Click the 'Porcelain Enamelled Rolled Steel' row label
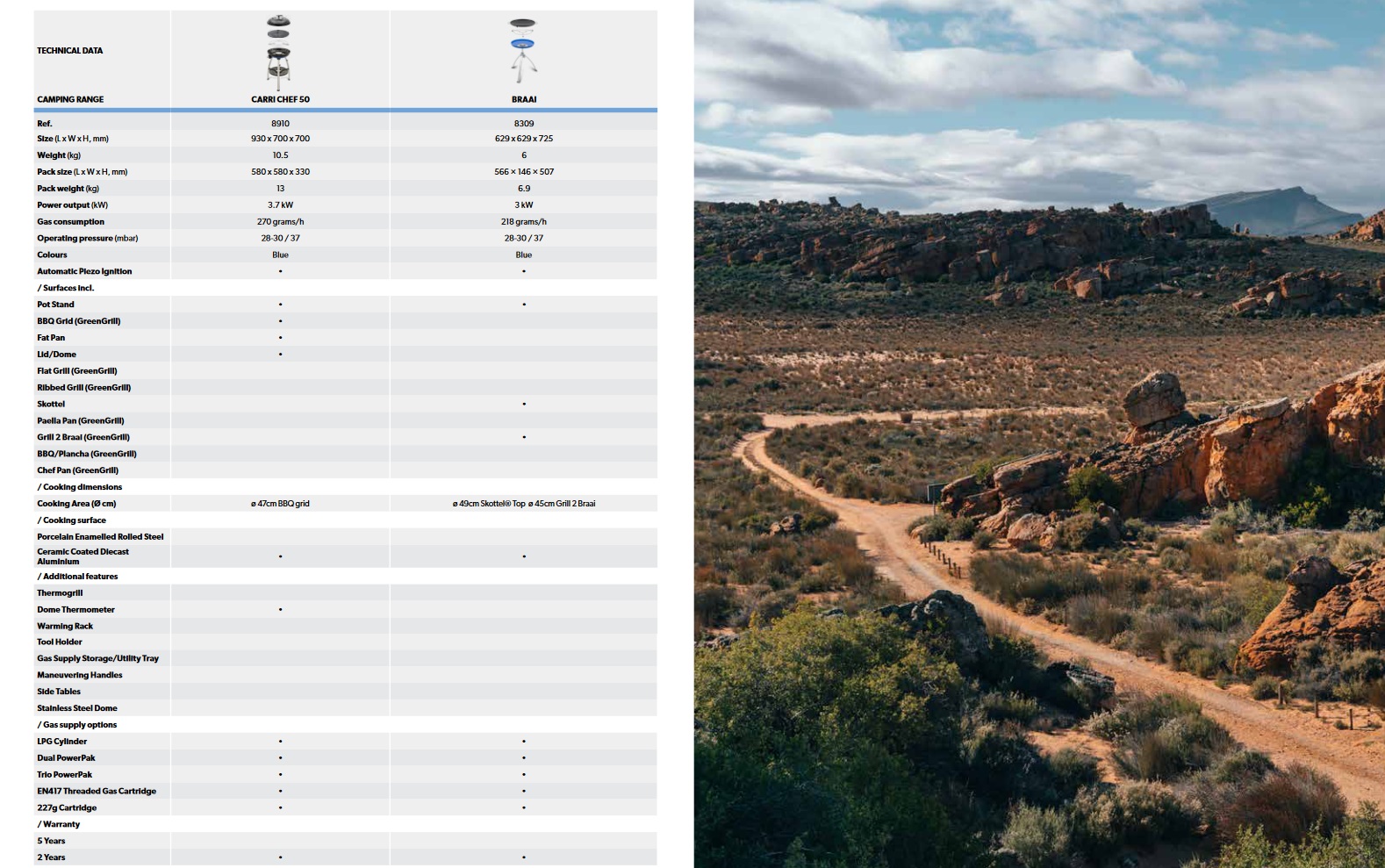Screen dimensions: 1385x868 (100, 537)
